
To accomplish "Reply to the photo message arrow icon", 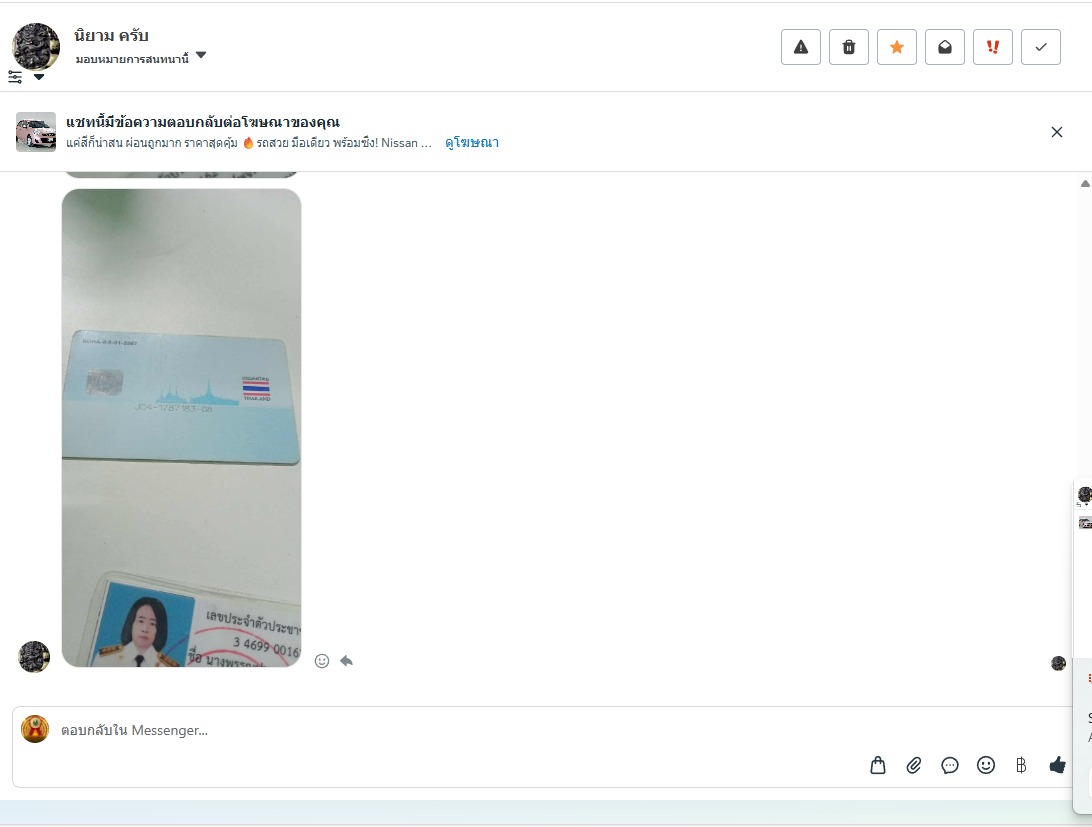I will tap(346, 661).
